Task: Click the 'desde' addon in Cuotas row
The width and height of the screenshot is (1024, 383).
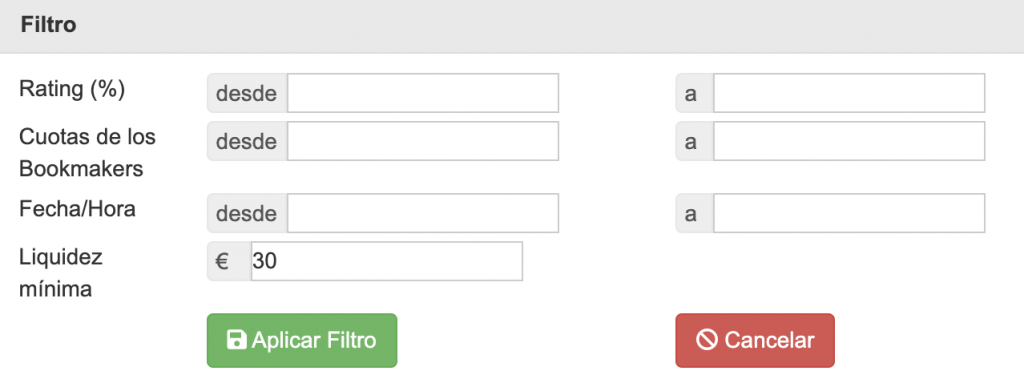Action: 247,141
